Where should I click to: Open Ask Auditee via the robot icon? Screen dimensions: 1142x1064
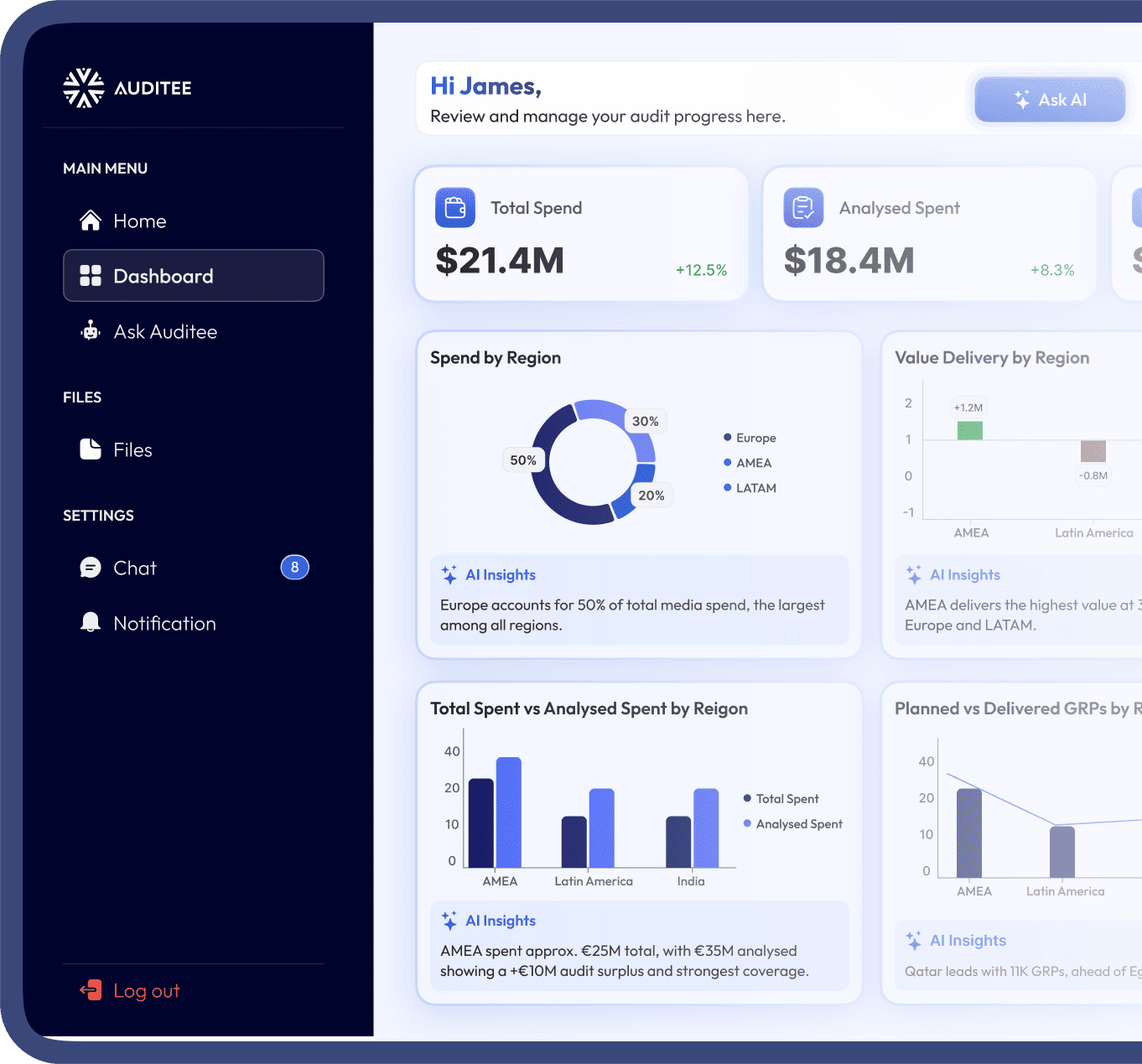[90, 331]
